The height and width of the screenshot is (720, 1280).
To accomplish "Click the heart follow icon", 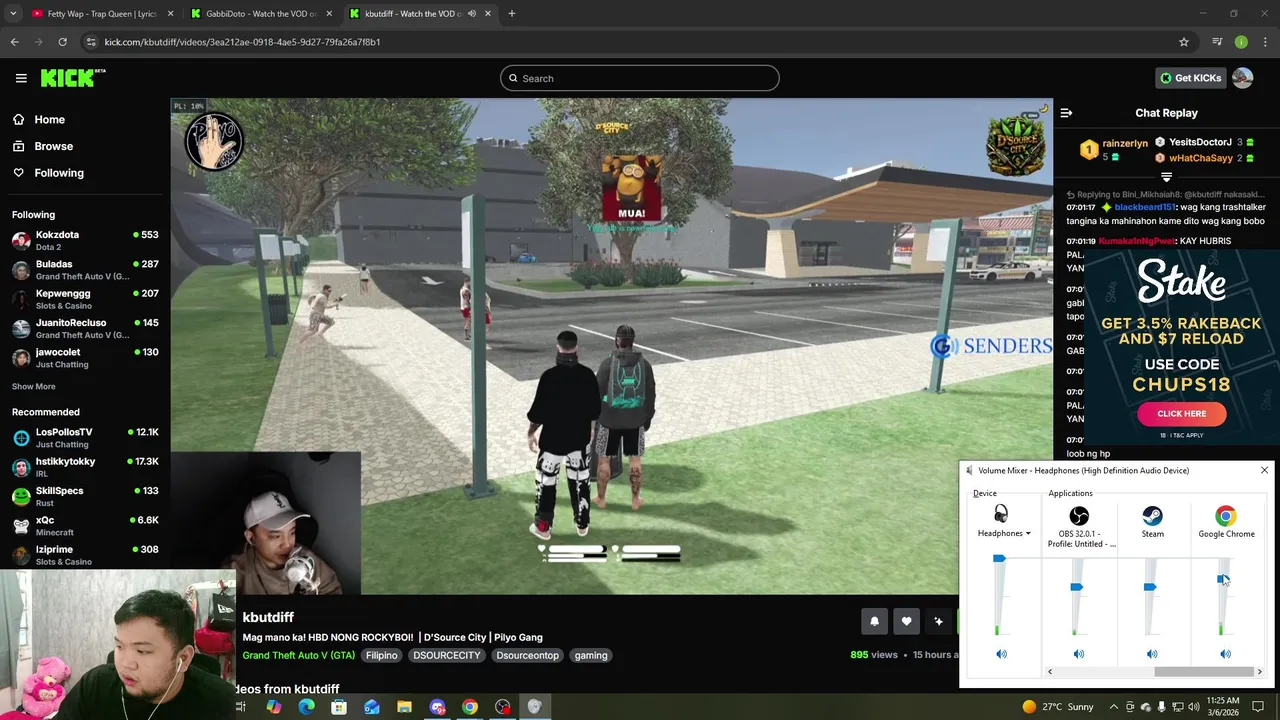I will 906,621.
